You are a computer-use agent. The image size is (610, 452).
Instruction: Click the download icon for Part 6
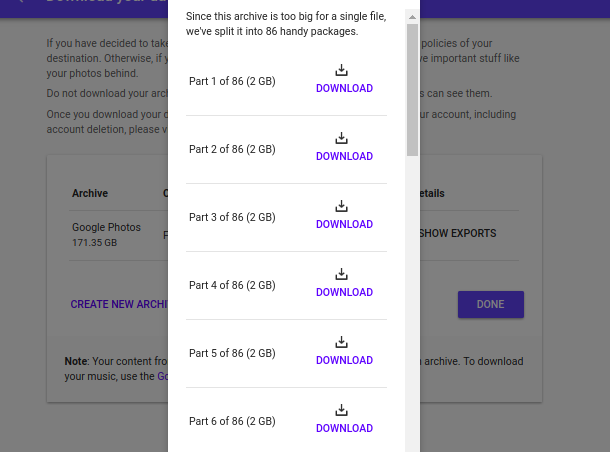(x=341, y=410)
